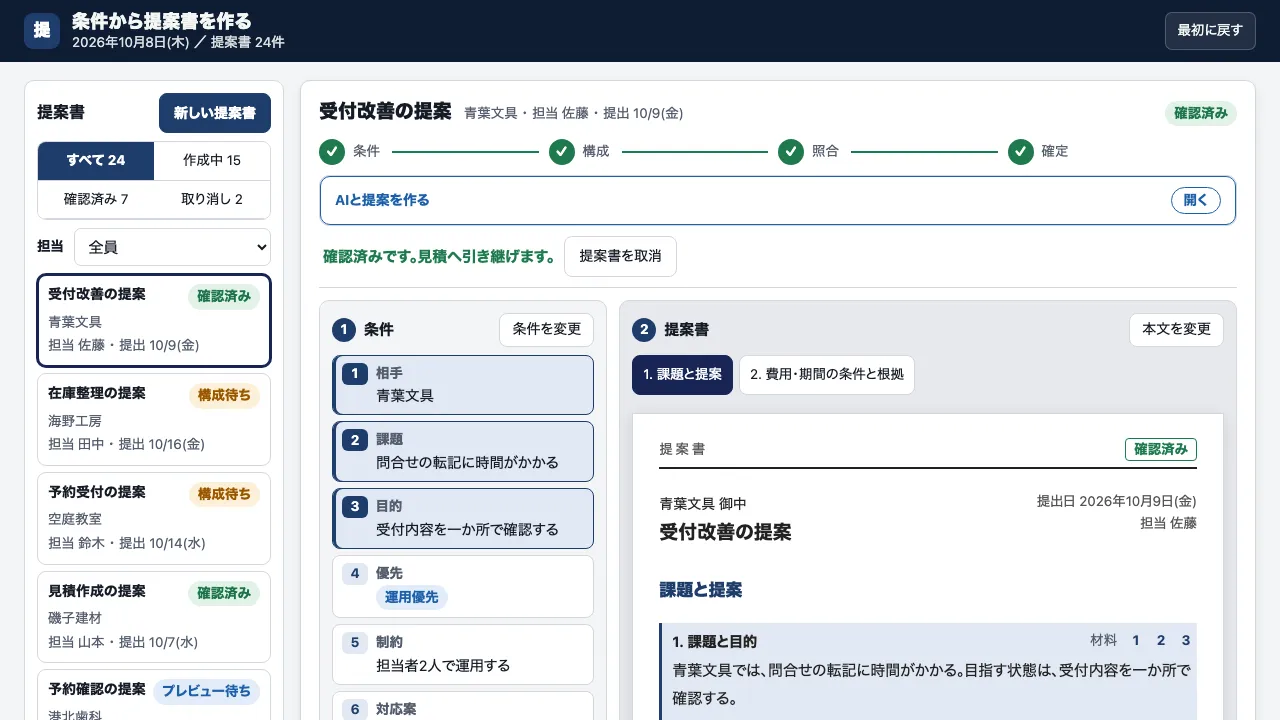Open 在庫整理の提案 card

click(x=154, y=420)
